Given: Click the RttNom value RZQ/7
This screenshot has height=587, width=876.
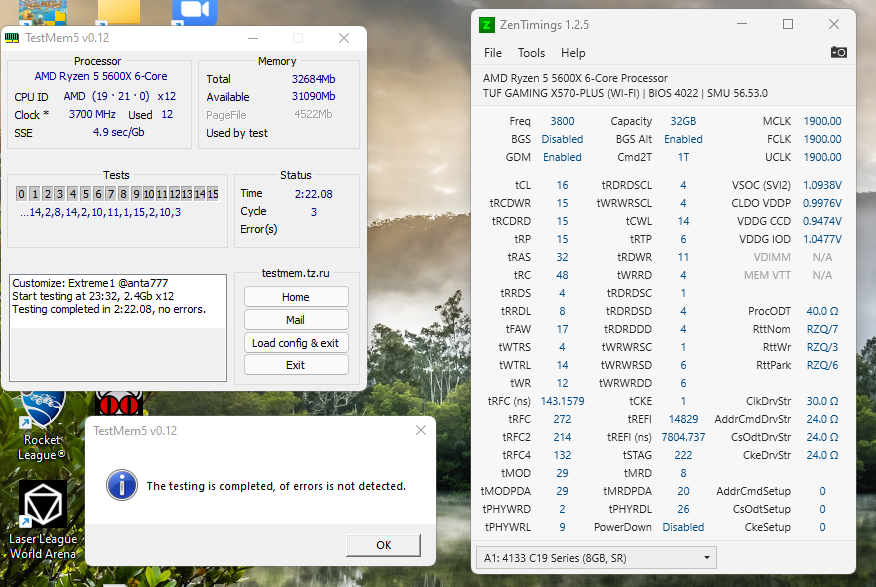Looking at the screenshot, I should (x=822, y=329).
